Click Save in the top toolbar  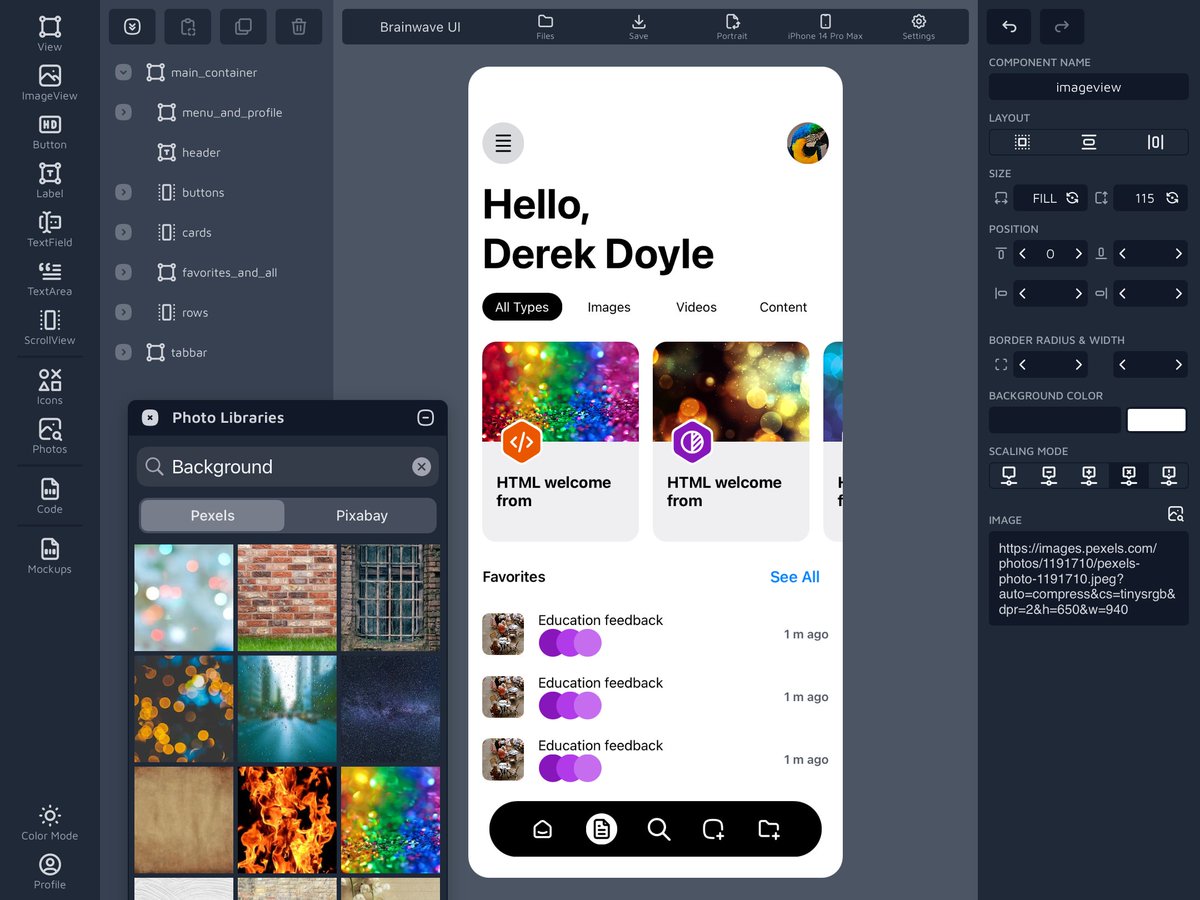[638, 27]
